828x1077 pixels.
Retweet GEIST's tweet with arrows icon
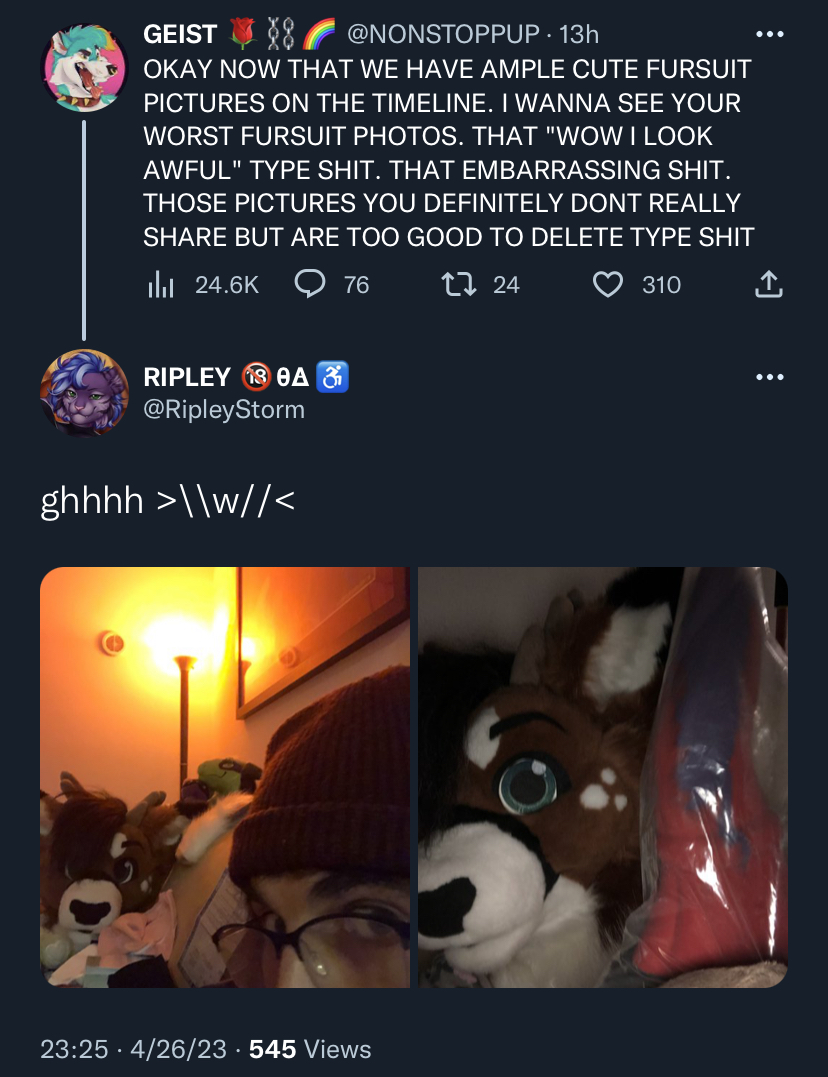pos(458,284)
